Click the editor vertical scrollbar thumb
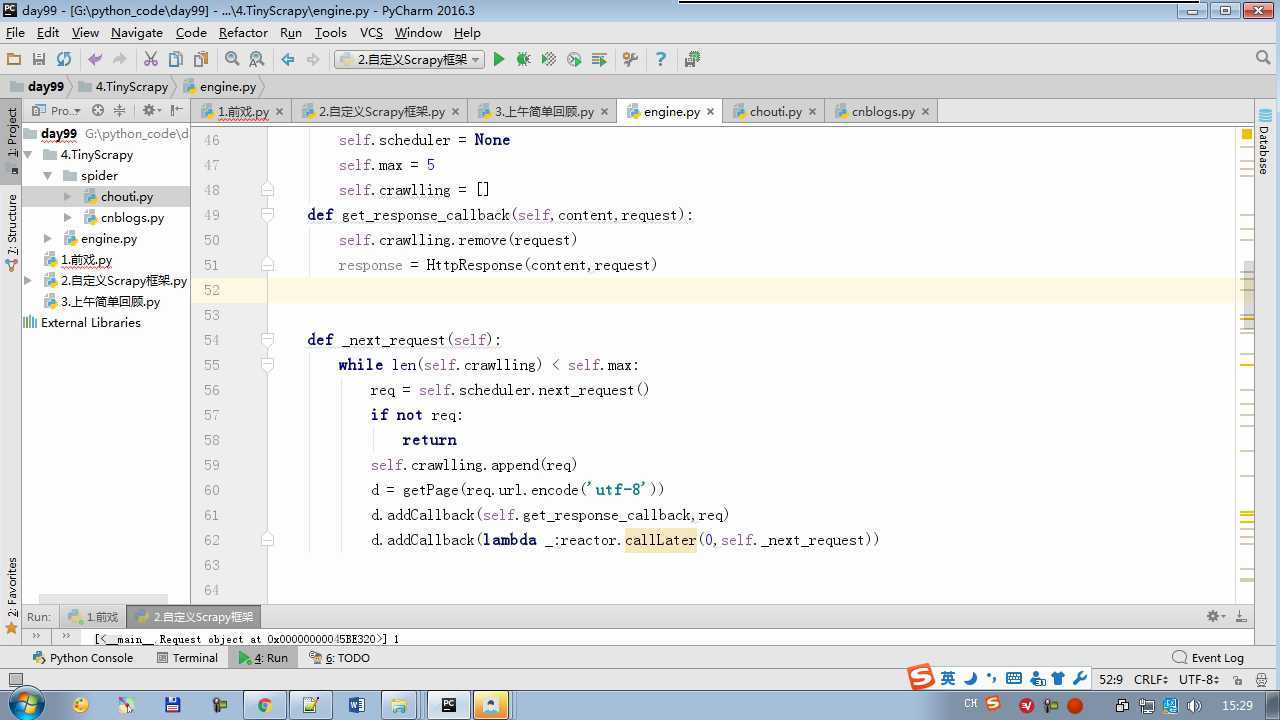The height and width of the screenshot is (720, 1280). (x=1248, y=297)
